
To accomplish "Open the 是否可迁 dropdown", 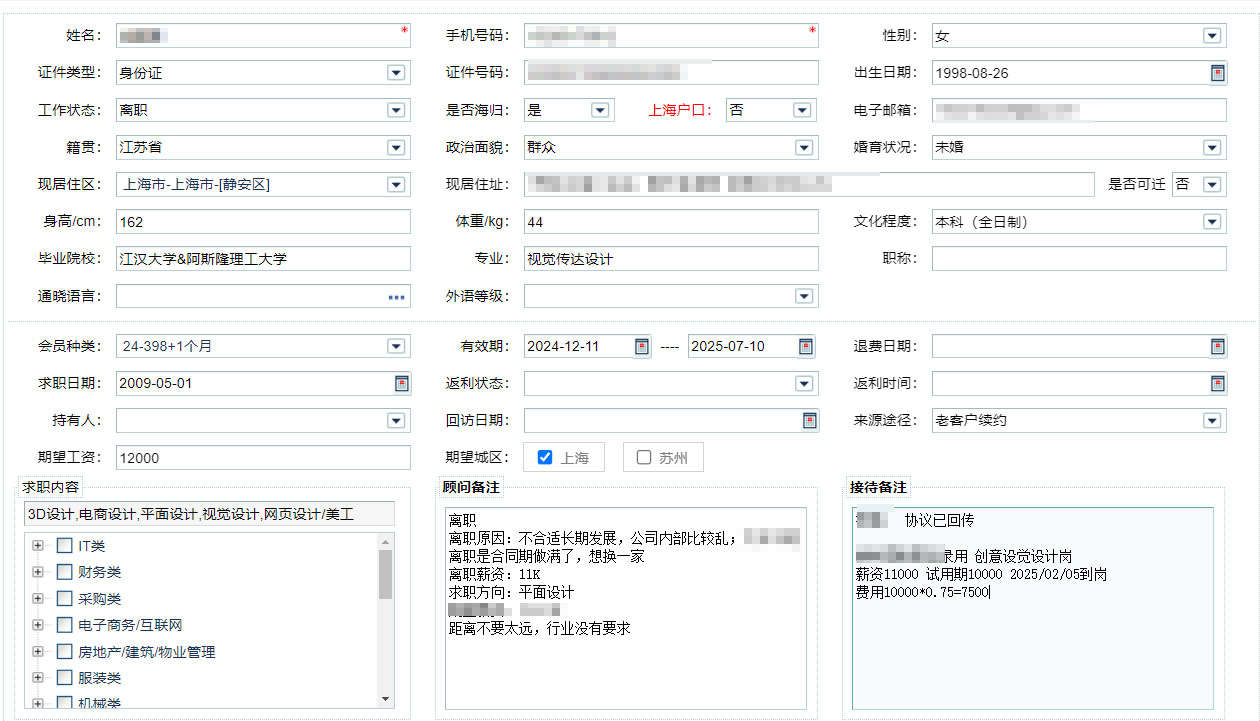I will 1212,184.
